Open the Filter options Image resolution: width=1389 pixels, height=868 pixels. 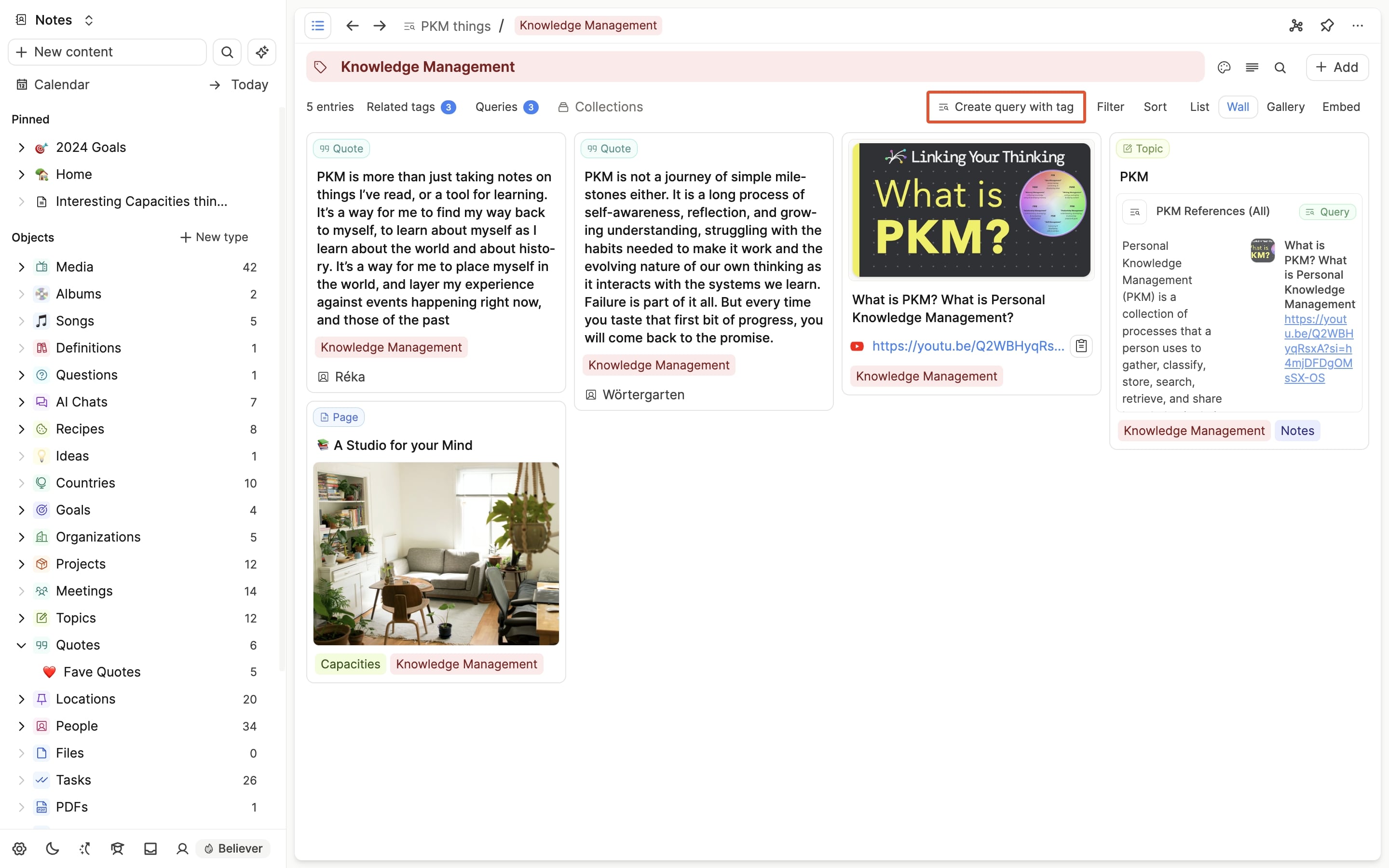point(1110,107)
